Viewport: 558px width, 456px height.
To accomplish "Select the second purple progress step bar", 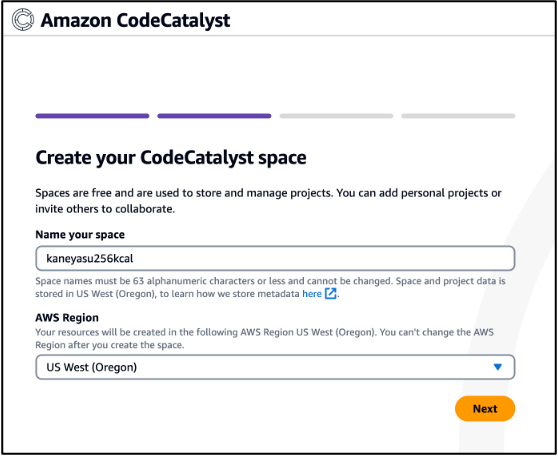I will pyautogui.click(x=214, y=116).
